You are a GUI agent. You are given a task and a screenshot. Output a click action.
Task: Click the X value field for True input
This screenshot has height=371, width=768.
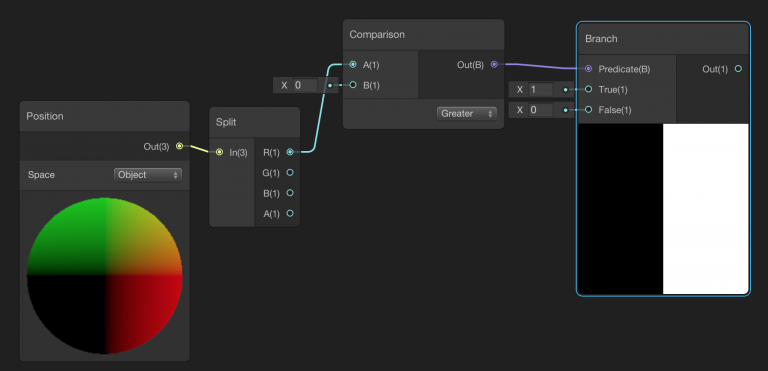(x=541, y=90)
